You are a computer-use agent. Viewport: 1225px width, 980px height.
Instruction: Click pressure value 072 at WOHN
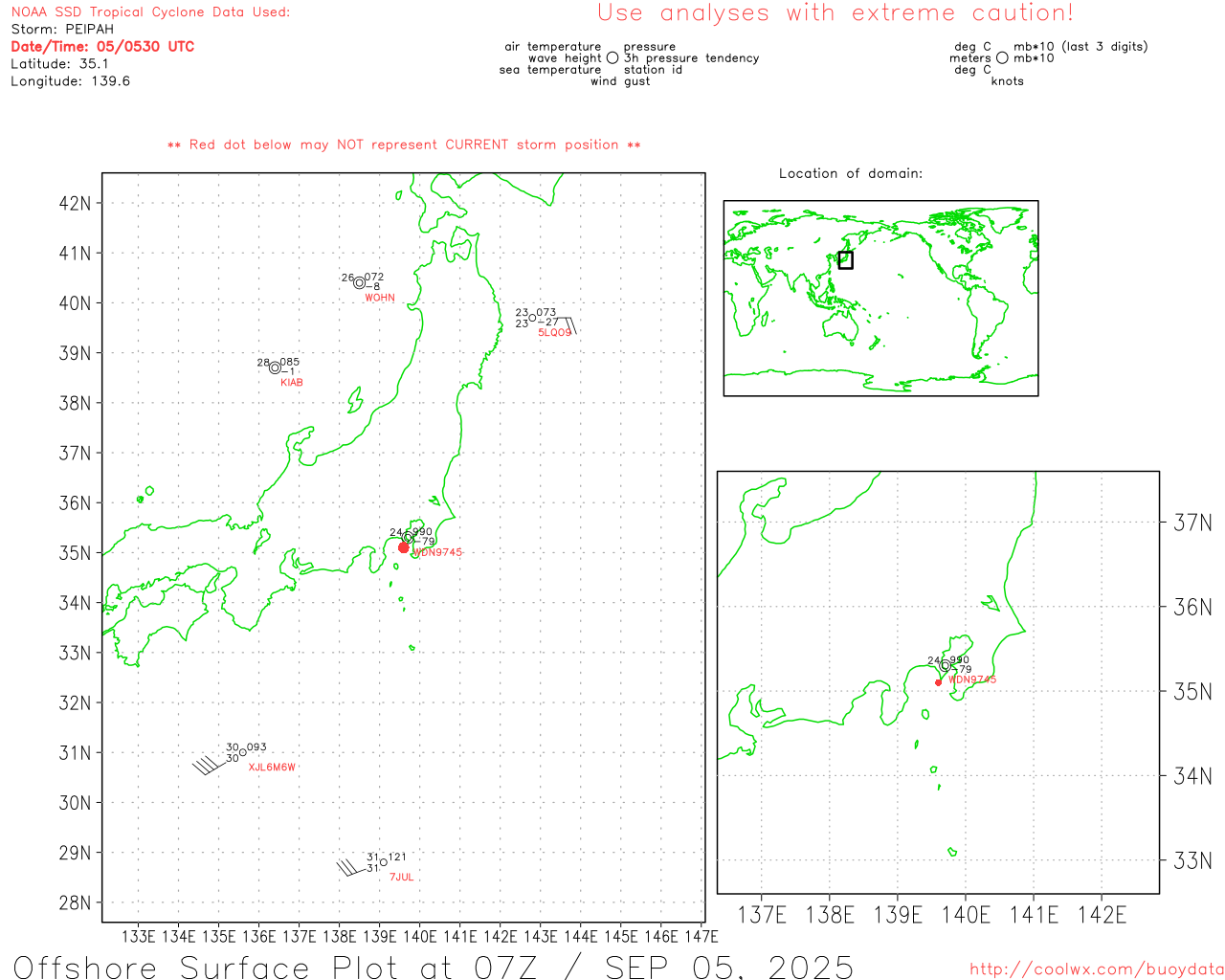click(374, 278)
